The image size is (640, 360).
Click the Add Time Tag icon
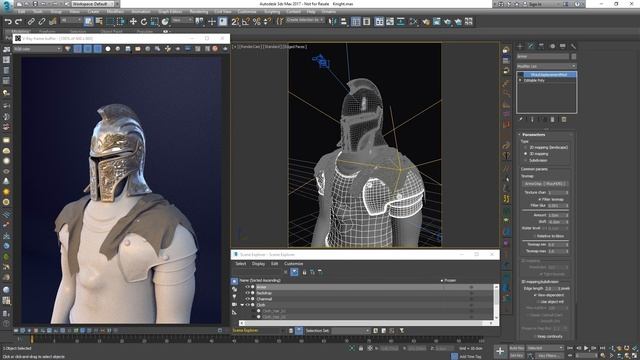point(454,356)
